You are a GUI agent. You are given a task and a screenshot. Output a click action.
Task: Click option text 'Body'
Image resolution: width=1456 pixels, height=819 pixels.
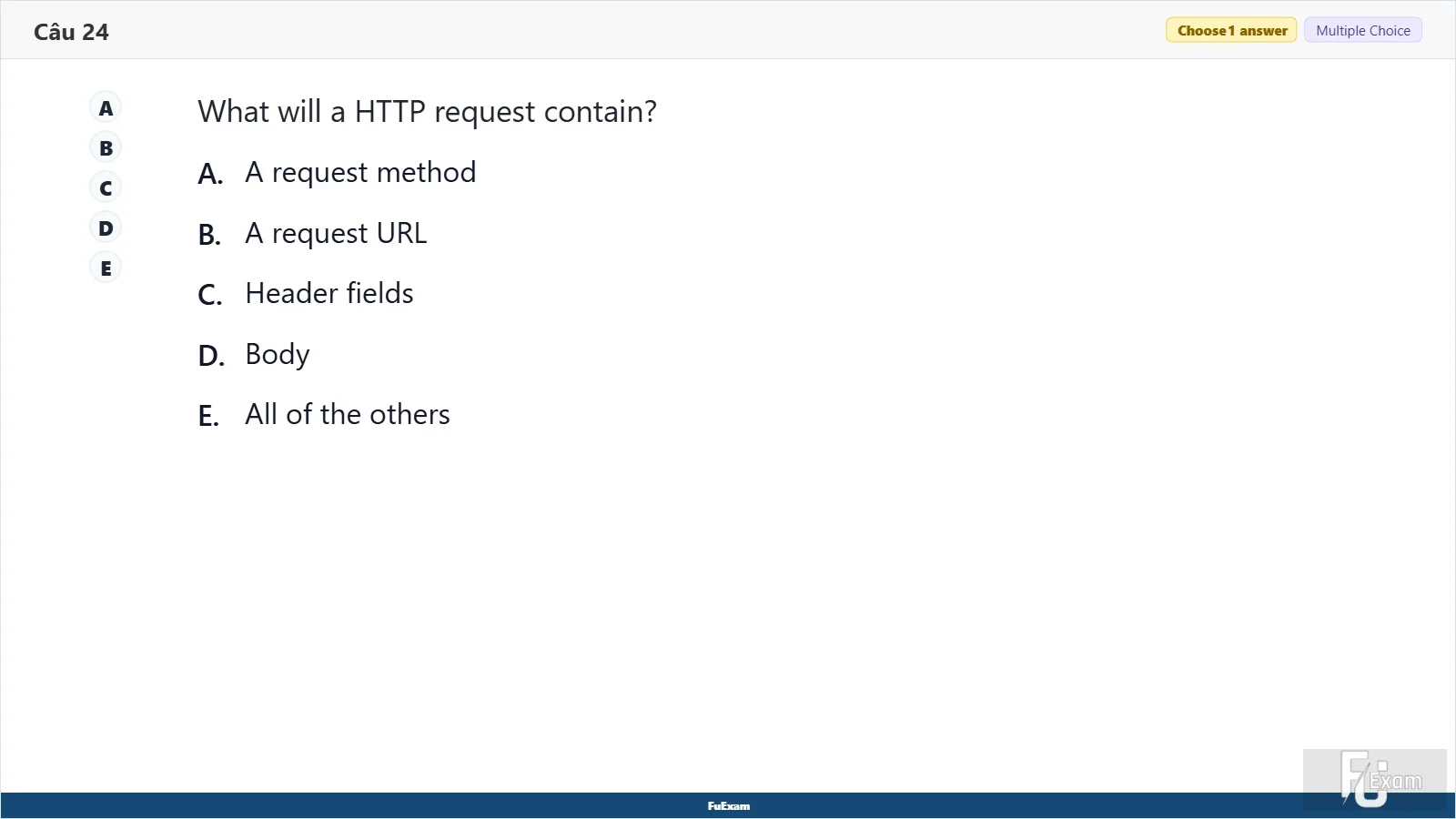coord(278,355)
